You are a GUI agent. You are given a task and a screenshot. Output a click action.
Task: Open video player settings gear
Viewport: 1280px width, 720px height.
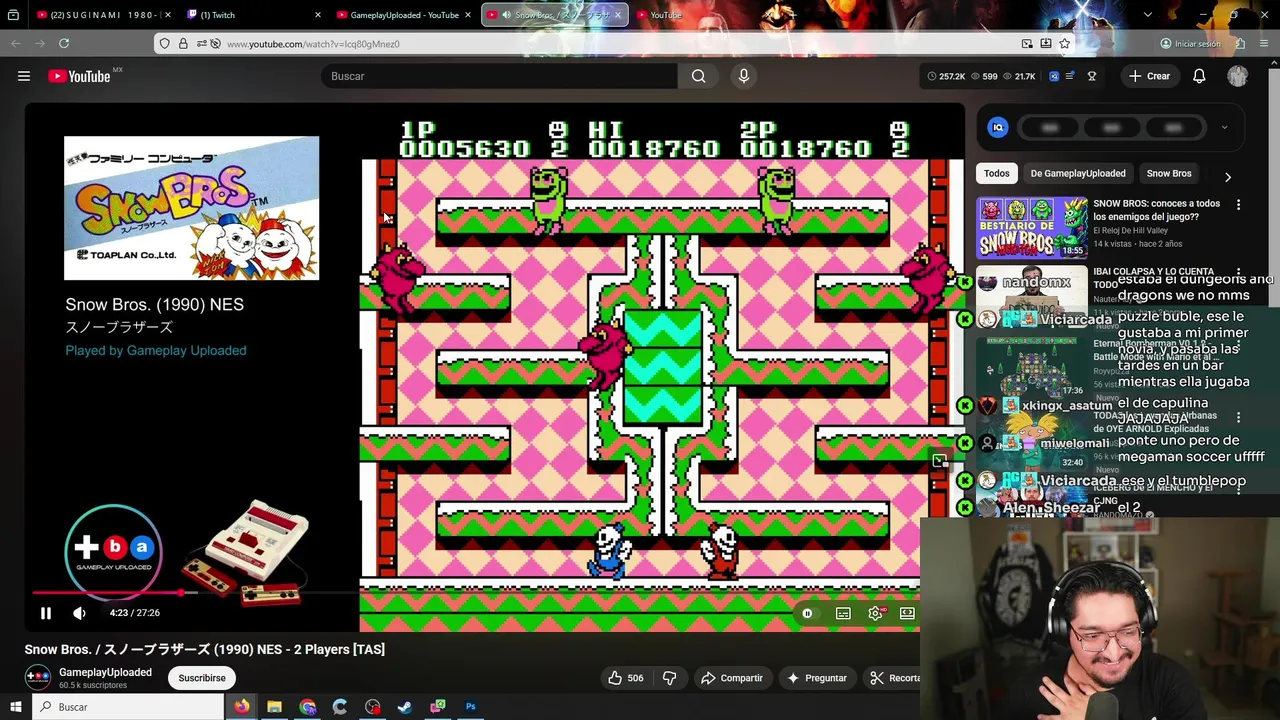click(x=875, y=613)
